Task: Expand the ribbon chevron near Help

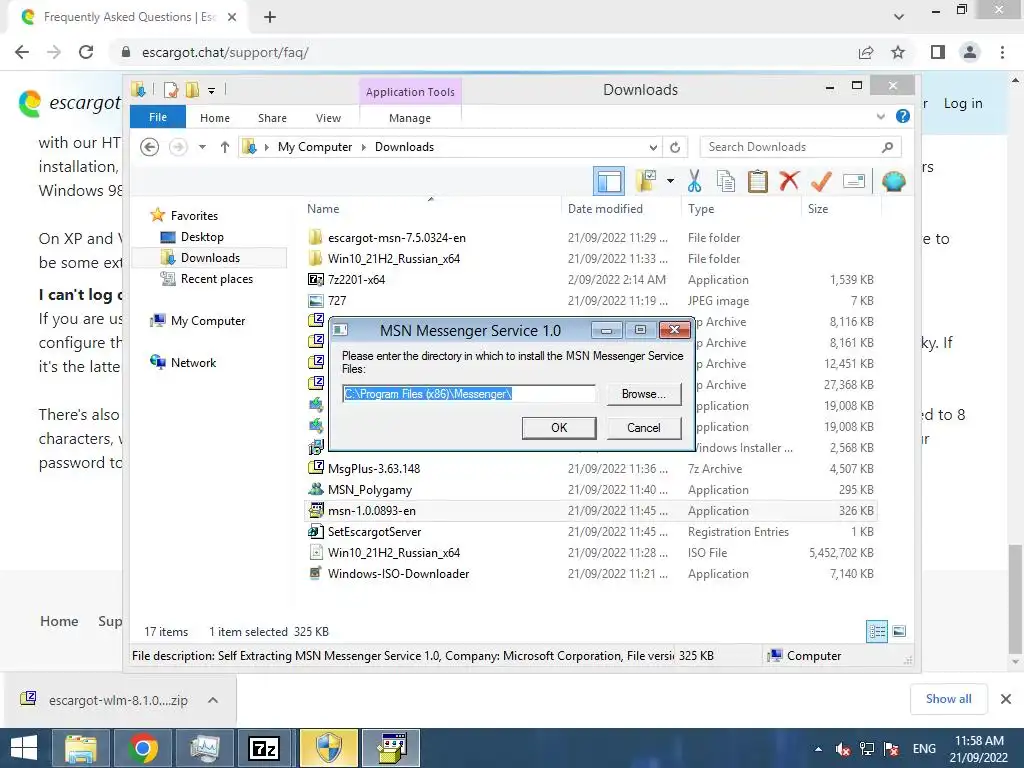Action: [x=880, y=117]
